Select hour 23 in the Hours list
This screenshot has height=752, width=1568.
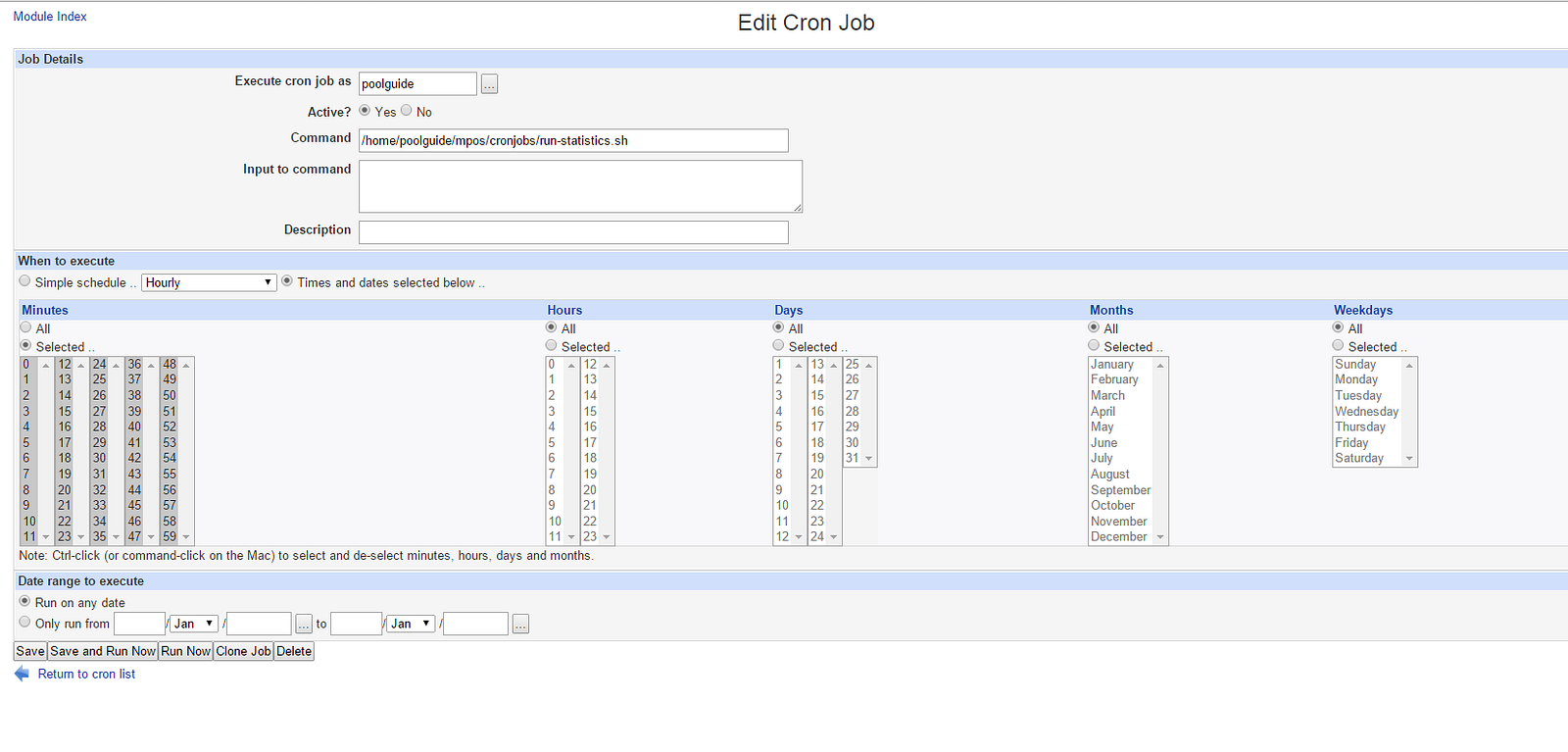pos(590,537)
